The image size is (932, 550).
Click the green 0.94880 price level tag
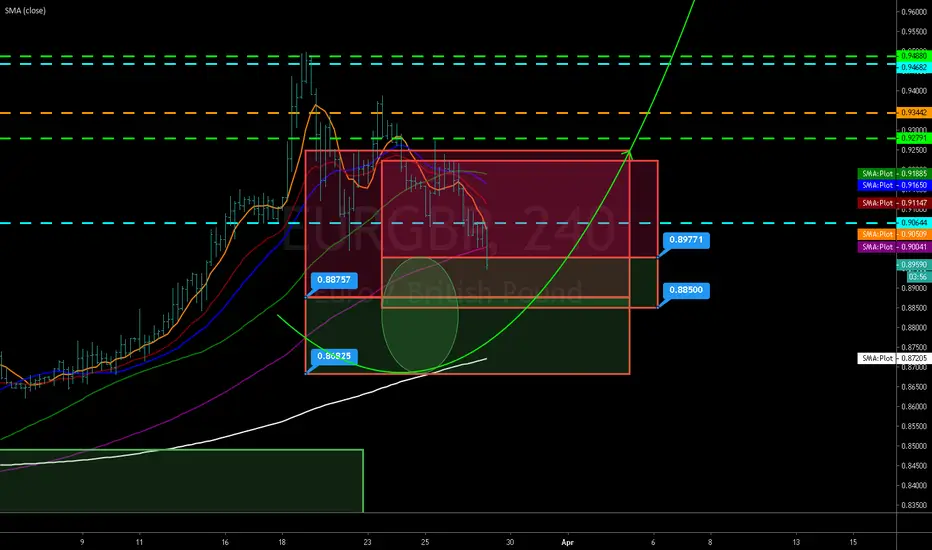click(x=913, y=56)
